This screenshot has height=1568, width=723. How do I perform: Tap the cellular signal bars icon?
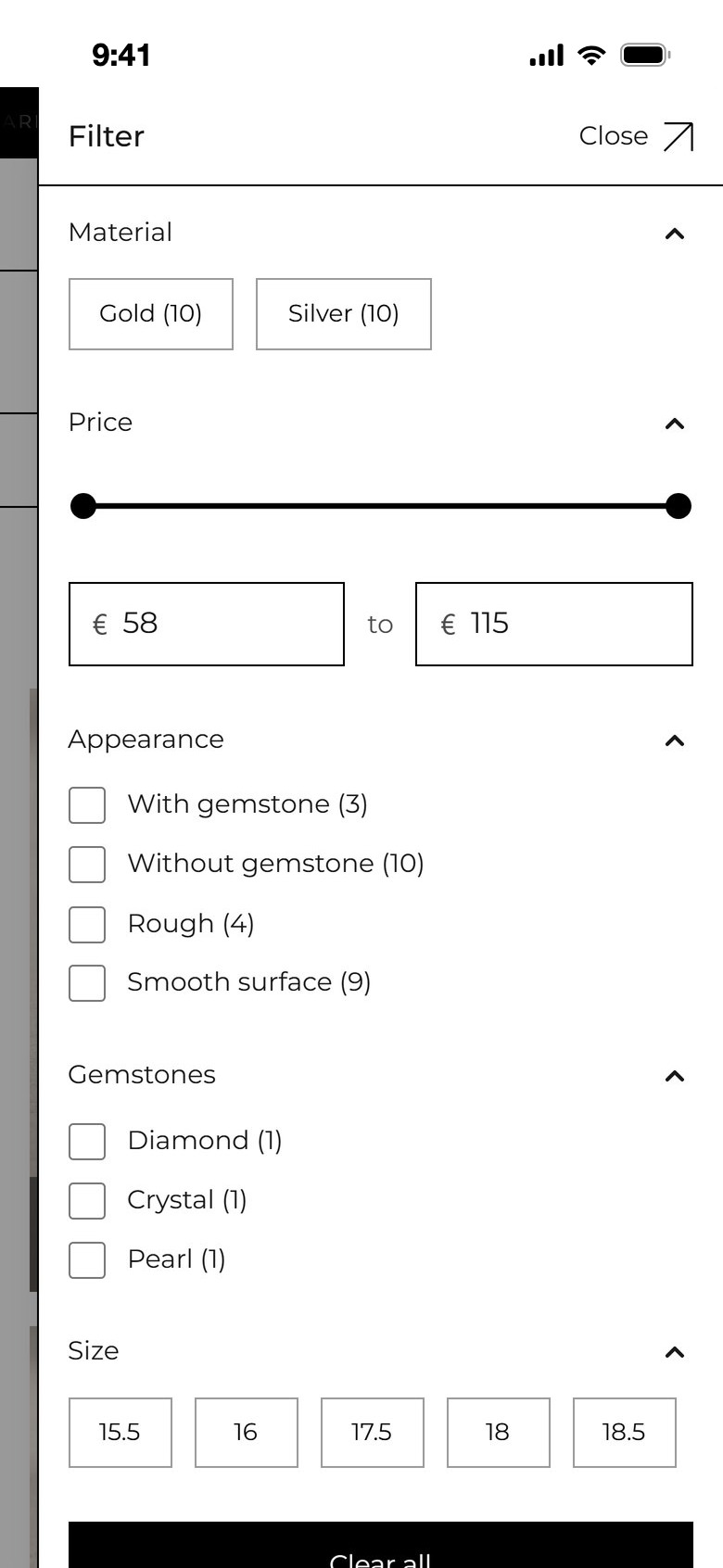[x=547, y=56]
